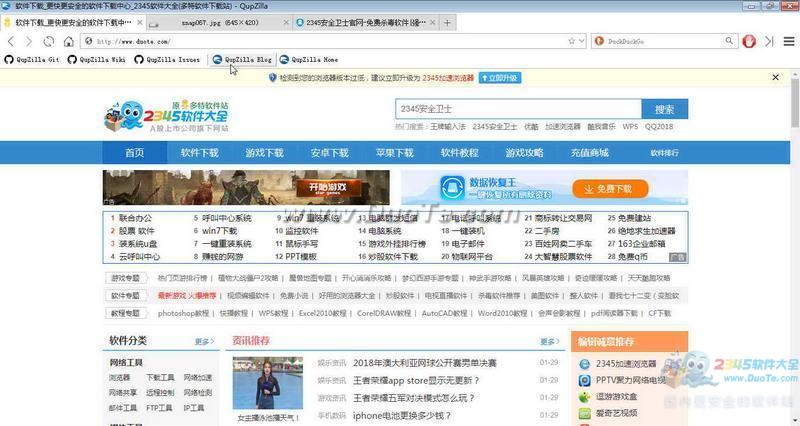Open the 软件下载 navigation item
Screen dimensions: 800x426
(x=199, y=153)
